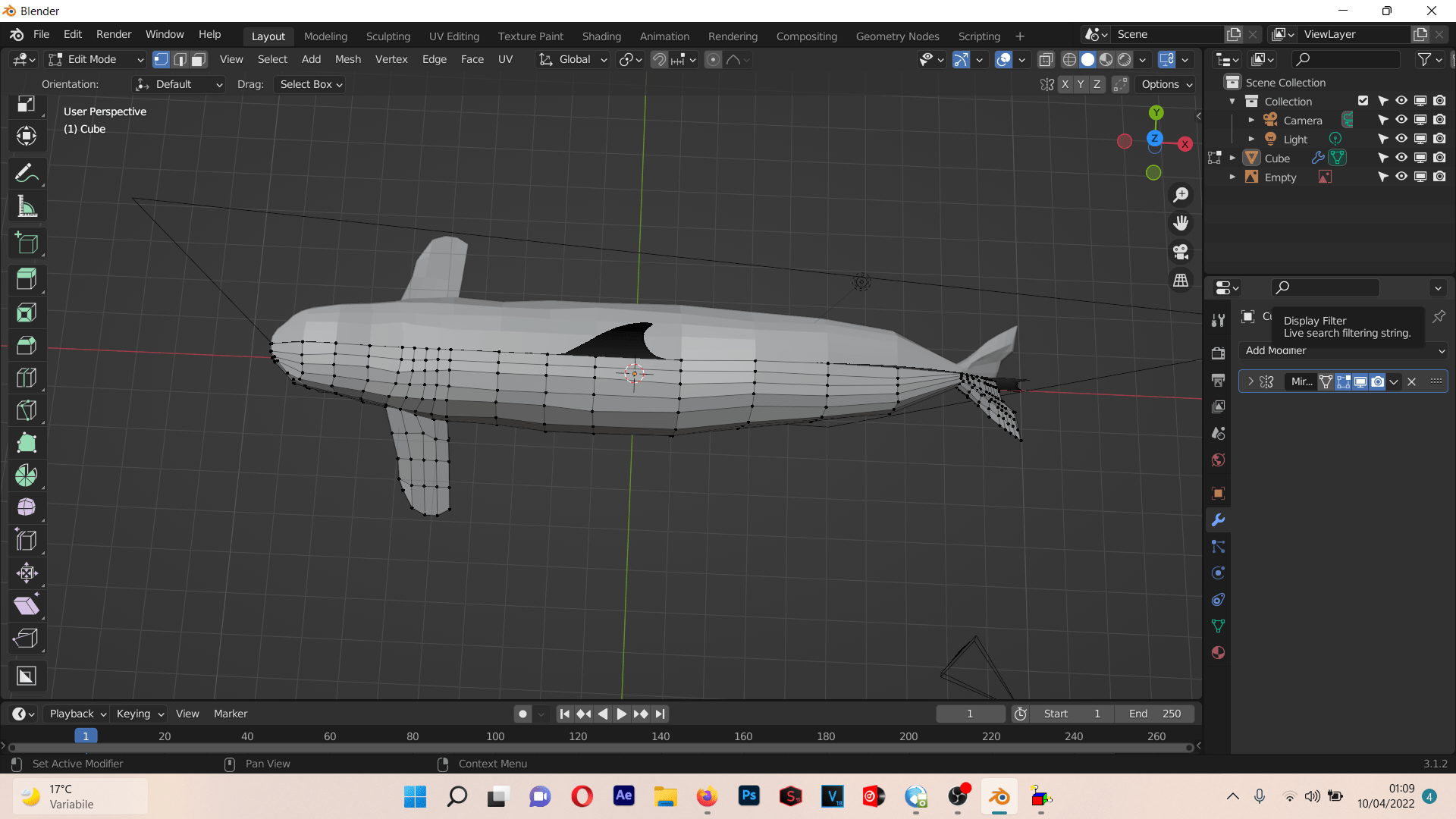The width and height of the screenshot is (1456, 819).
Task: Open the Render properties tab
Action: 1218,353
